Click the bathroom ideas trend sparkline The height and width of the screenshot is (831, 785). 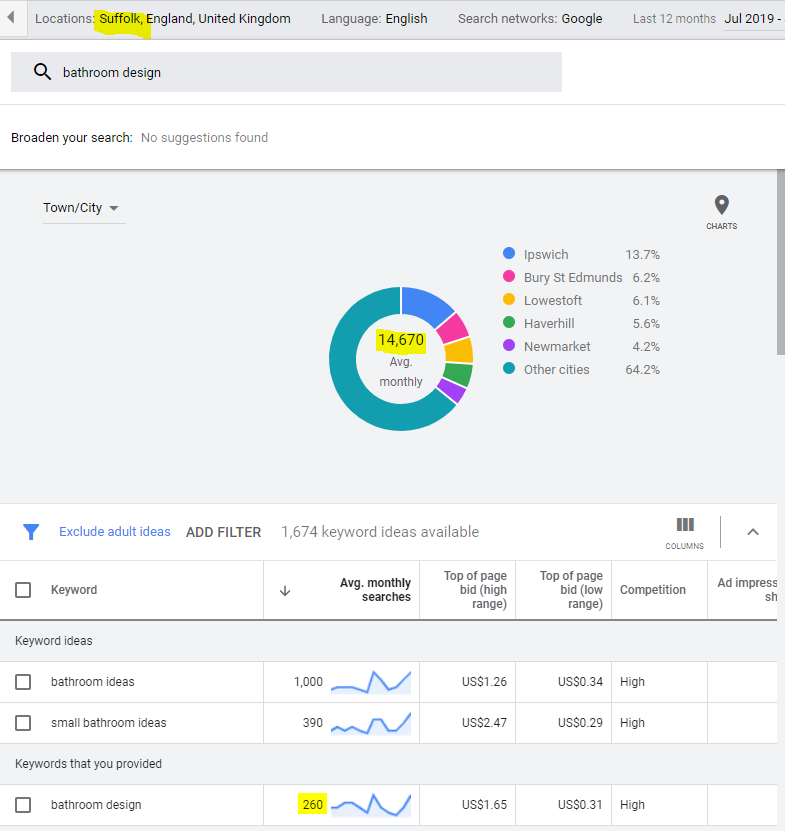[x=371, y=682]
